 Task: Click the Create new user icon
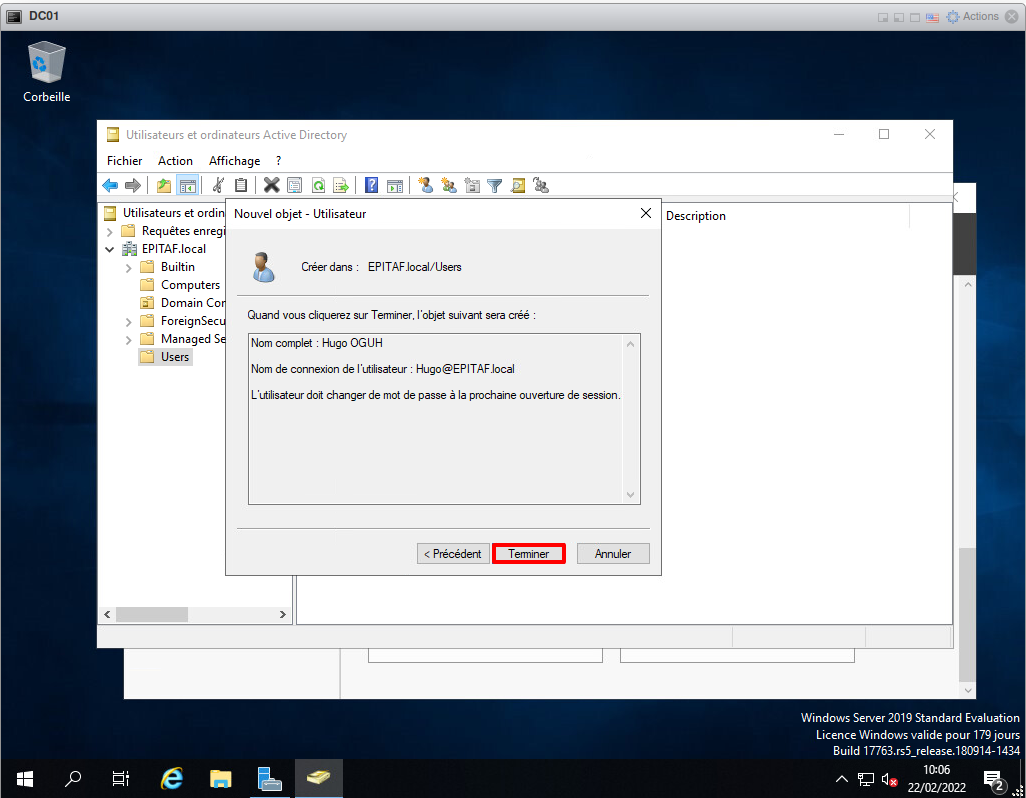tap(425, 185)
